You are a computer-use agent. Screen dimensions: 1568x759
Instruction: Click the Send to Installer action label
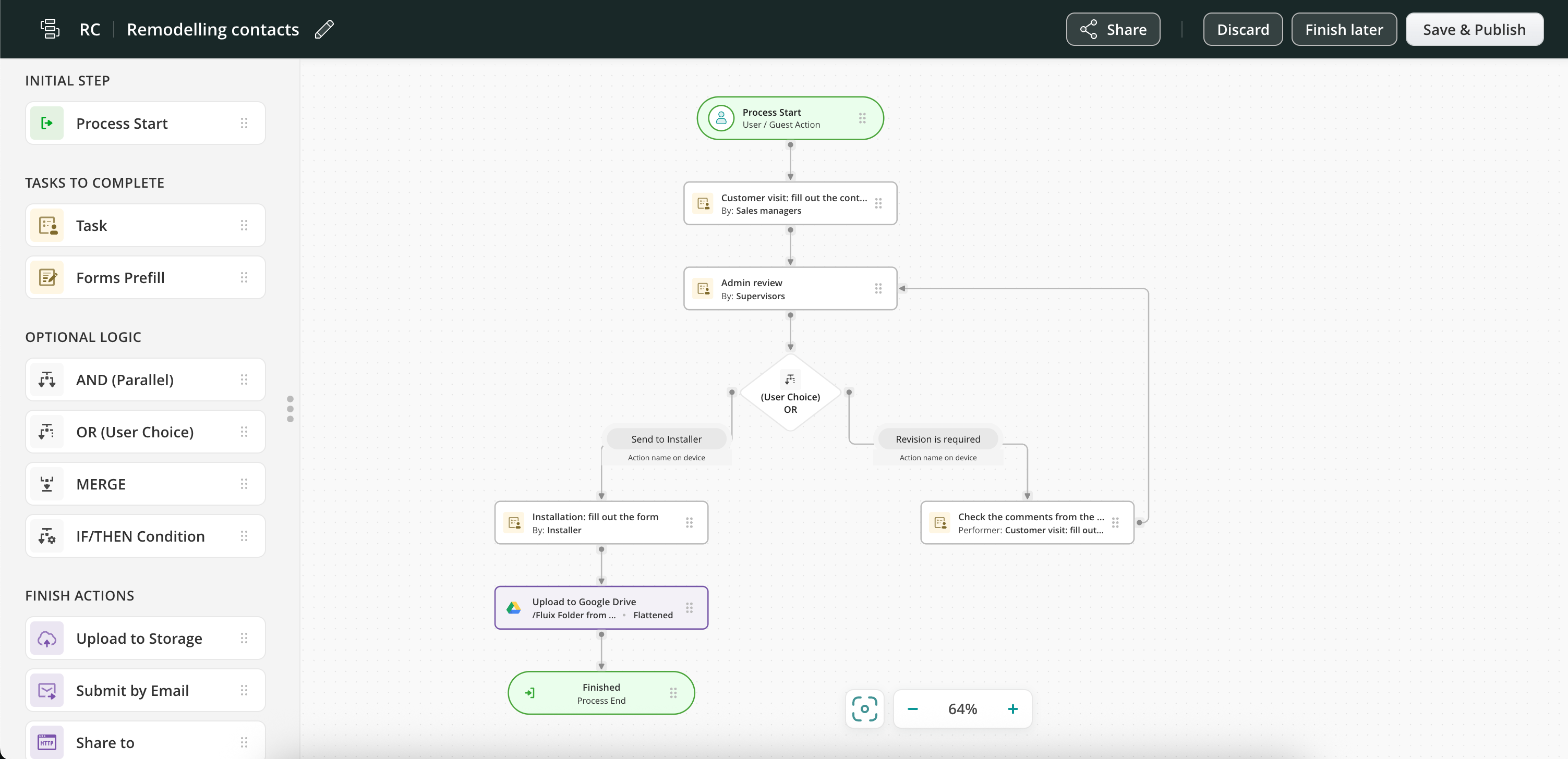point(666,439)
